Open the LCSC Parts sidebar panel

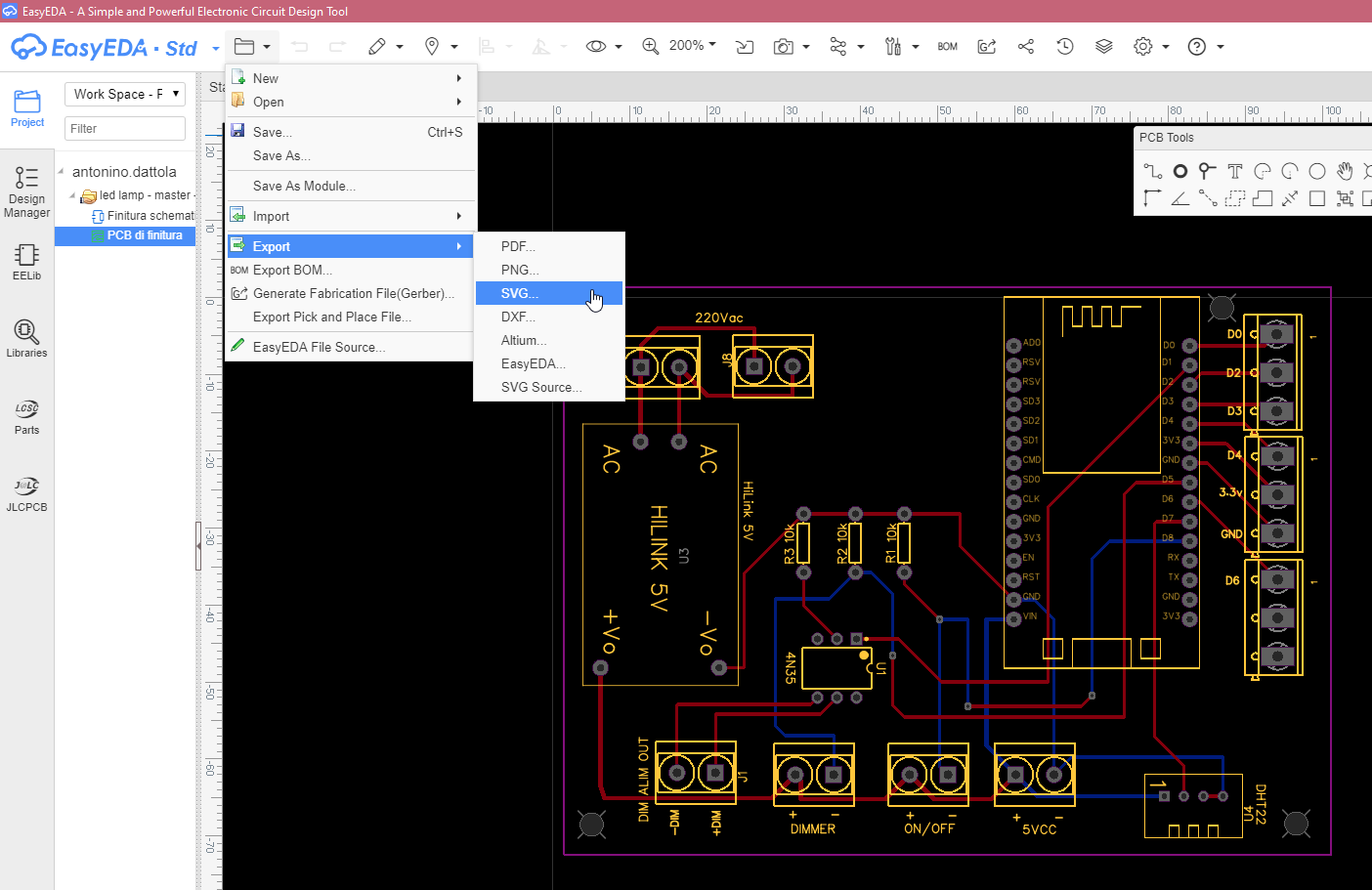27,416
